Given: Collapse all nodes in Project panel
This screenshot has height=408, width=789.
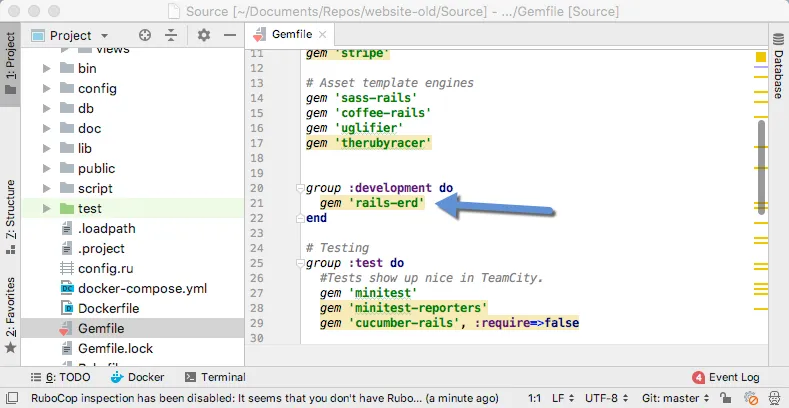Looking at the screenshot, I should (171, 35).
